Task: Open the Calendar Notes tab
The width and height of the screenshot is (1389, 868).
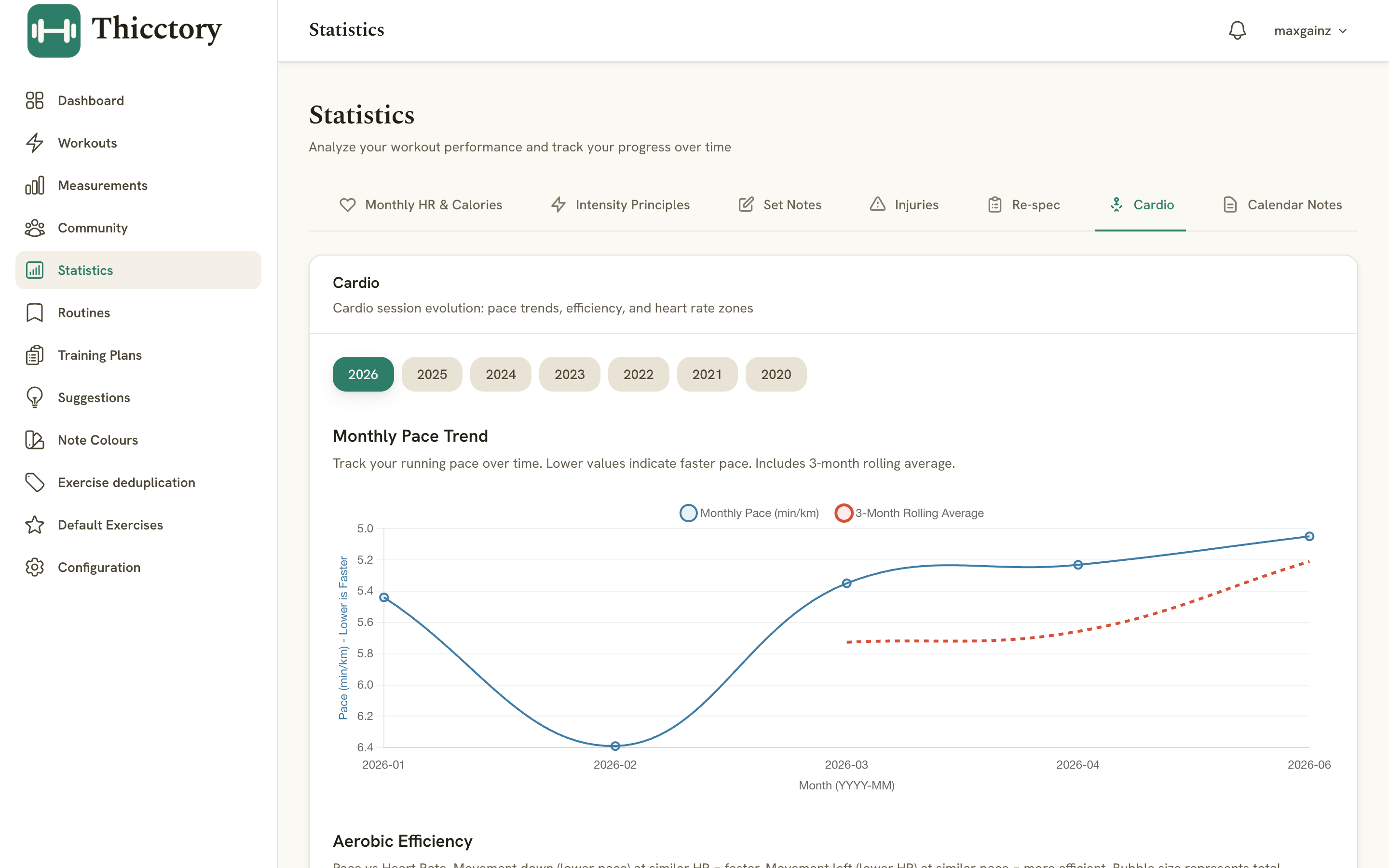Action: pyautogui.click(x=1282, y=205)
